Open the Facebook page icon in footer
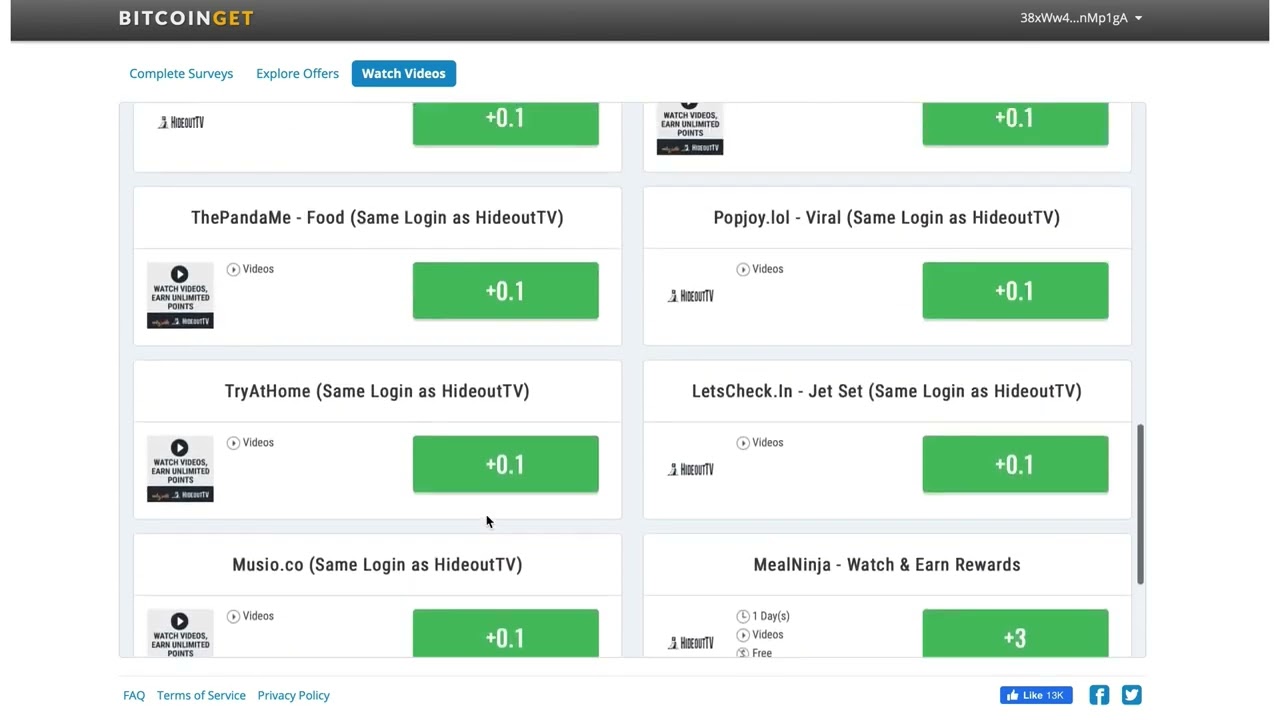This screenshot has width=1280, height=720. [1099, 695]
